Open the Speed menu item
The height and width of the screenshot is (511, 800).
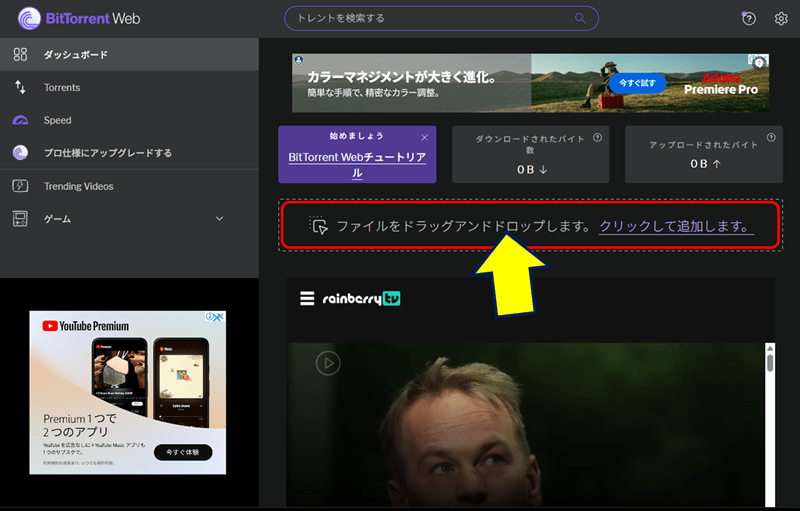(129, 120)
